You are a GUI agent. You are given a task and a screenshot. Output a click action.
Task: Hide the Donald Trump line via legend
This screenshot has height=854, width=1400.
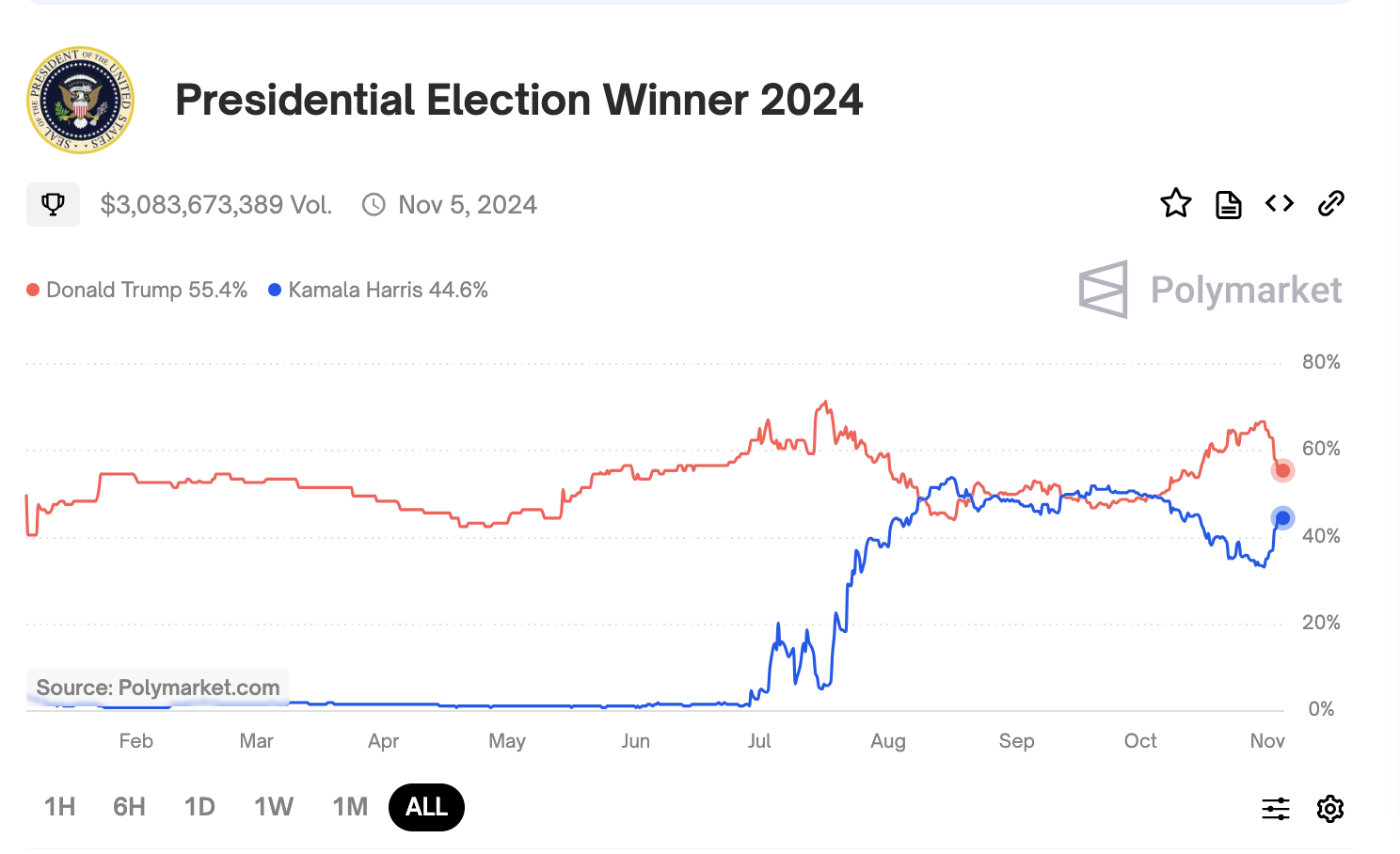[137, 290]
